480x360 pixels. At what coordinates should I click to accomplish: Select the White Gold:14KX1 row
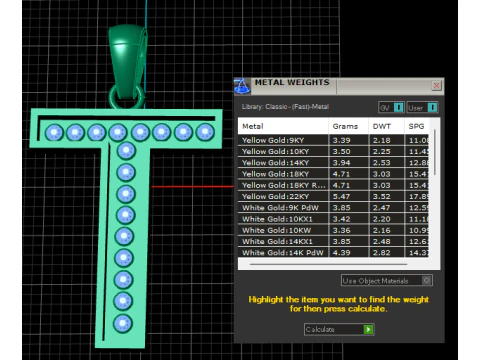point(333,241)
